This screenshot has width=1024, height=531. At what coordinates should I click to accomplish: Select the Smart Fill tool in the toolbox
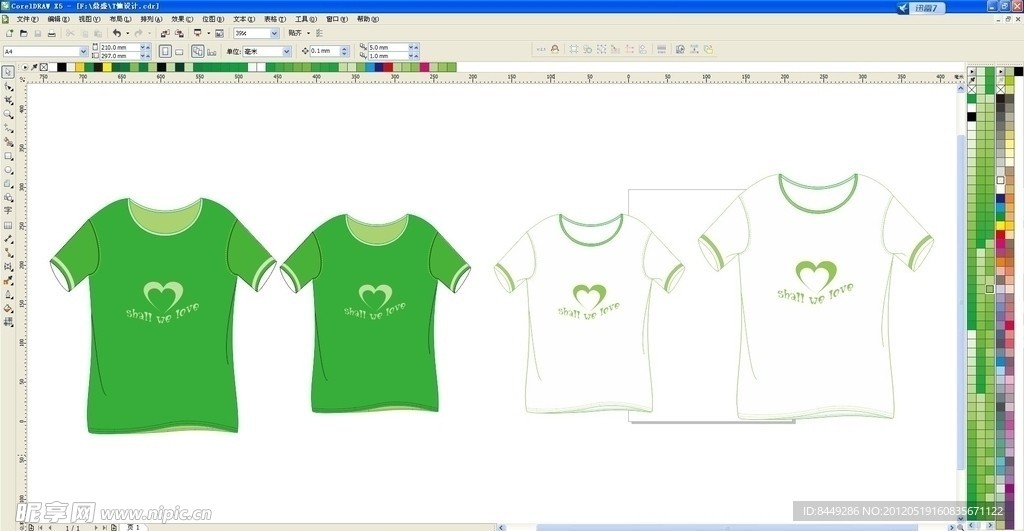coord(8,142)
